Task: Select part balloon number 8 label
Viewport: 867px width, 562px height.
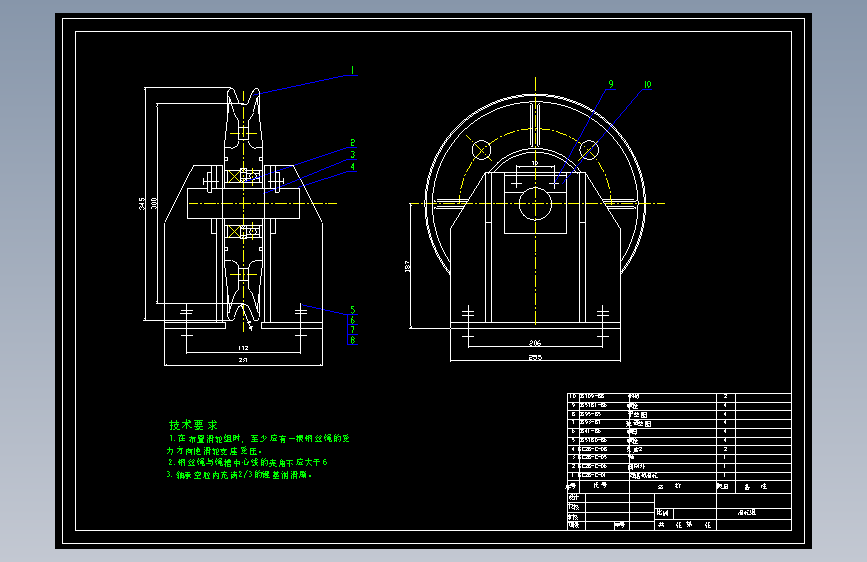Action: point(353,340)
